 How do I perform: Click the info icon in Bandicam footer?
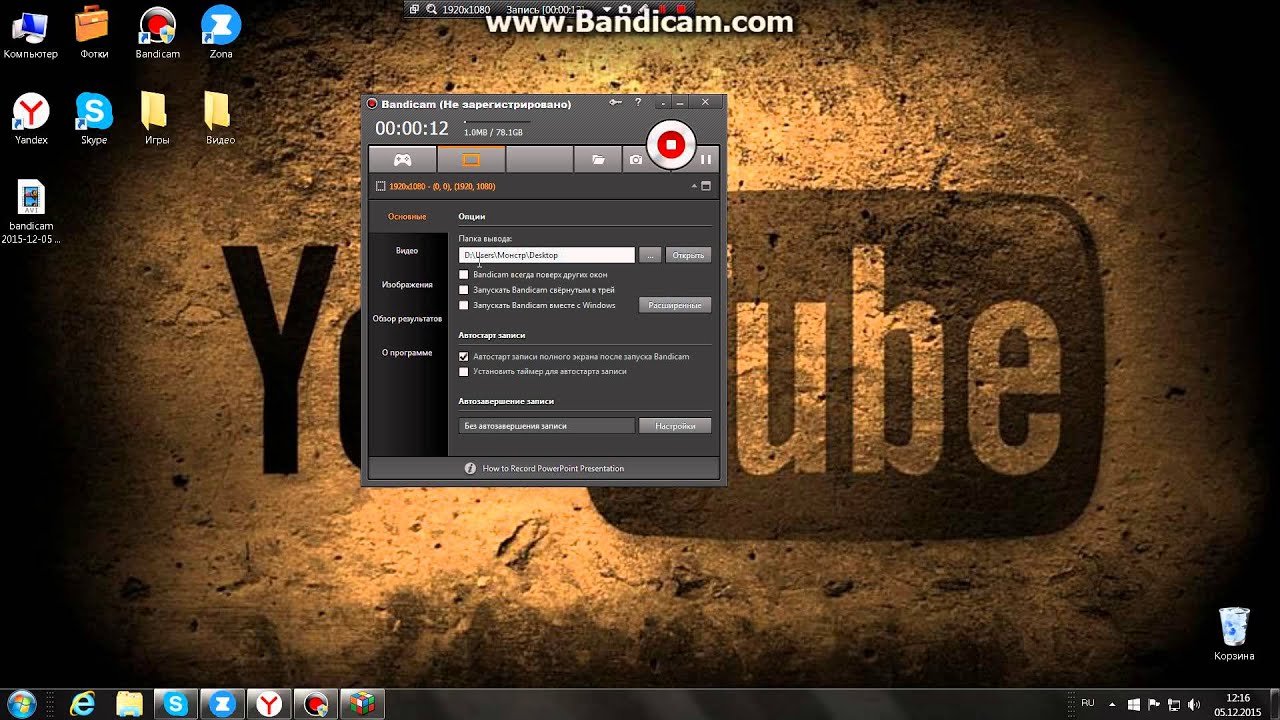tap(470, 468)
